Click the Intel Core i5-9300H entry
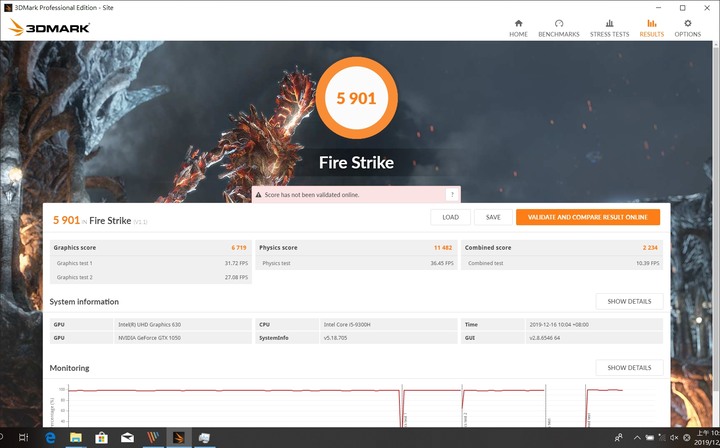This screenshot has height=448, width=720. [x=347, y=325]
